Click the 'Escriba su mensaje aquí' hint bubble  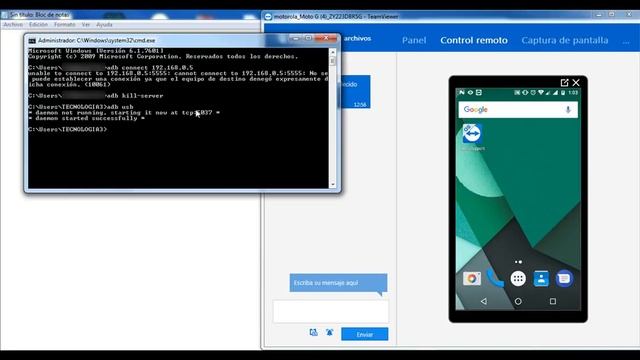(338, 283)
